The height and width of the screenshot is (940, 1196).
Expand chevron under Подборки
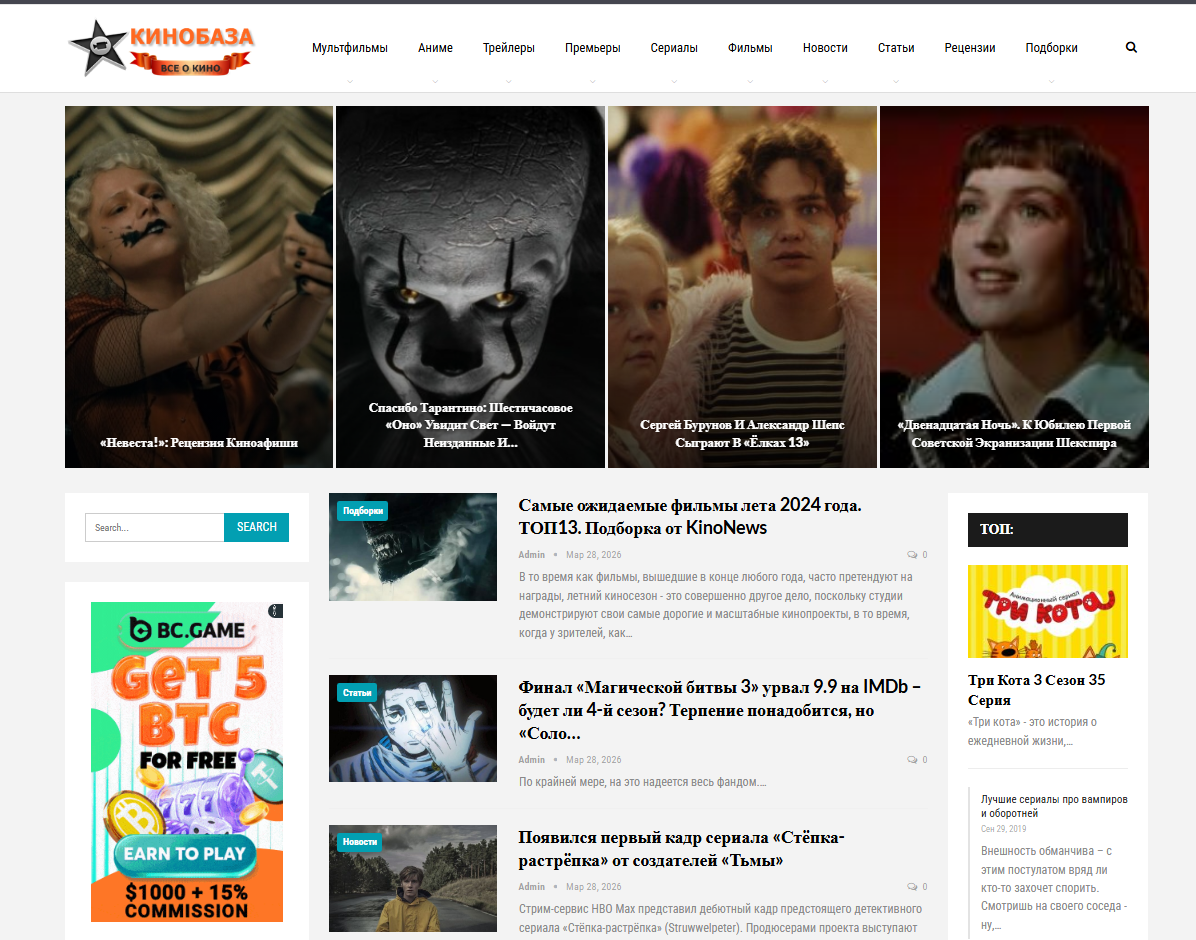[1051, 81]
